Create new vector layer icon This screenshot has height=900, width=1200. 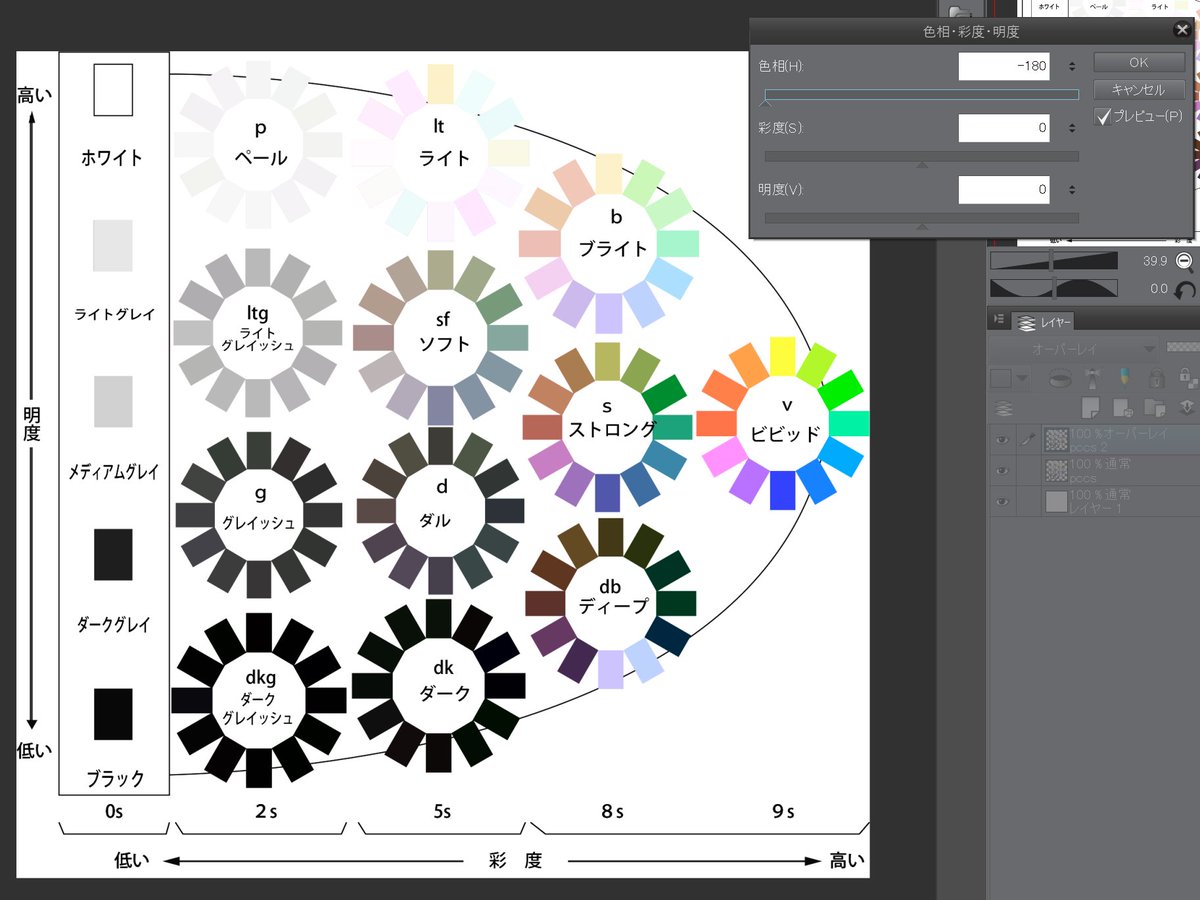pyautogui.click(x=1123, y=407)
